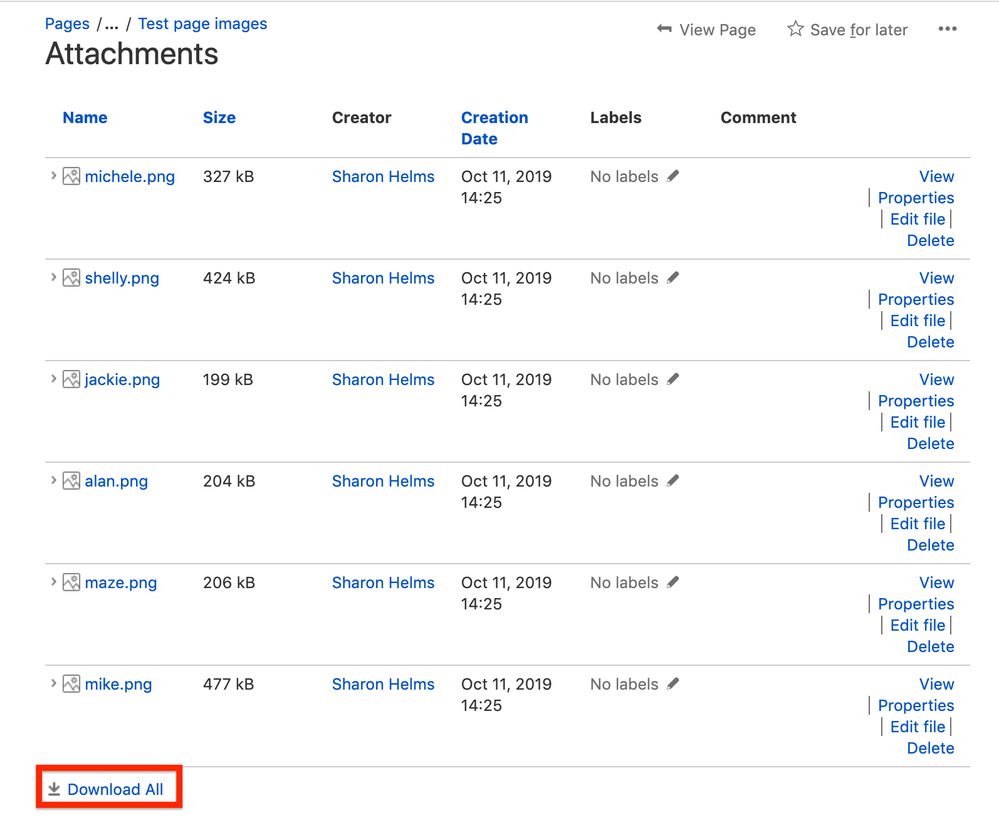Delete the maze.png attachment

coord(930,646)
